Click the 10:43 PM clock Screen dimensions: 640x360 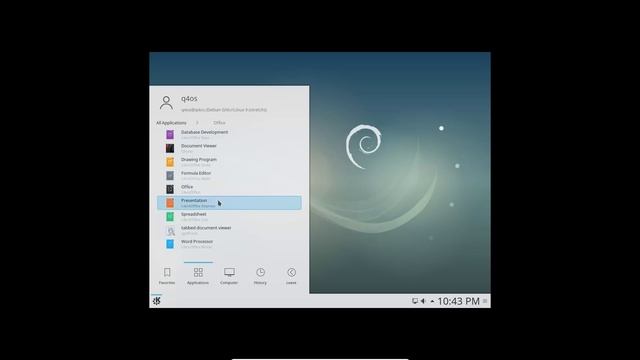[458, 301]
